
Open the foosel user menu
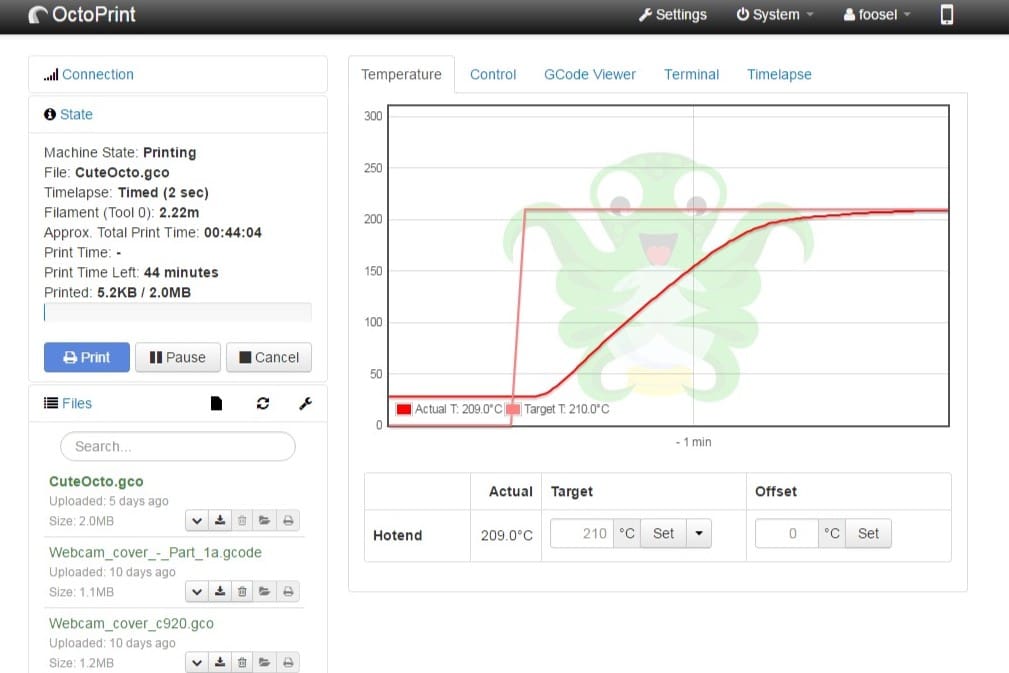[x=876, y=14]
